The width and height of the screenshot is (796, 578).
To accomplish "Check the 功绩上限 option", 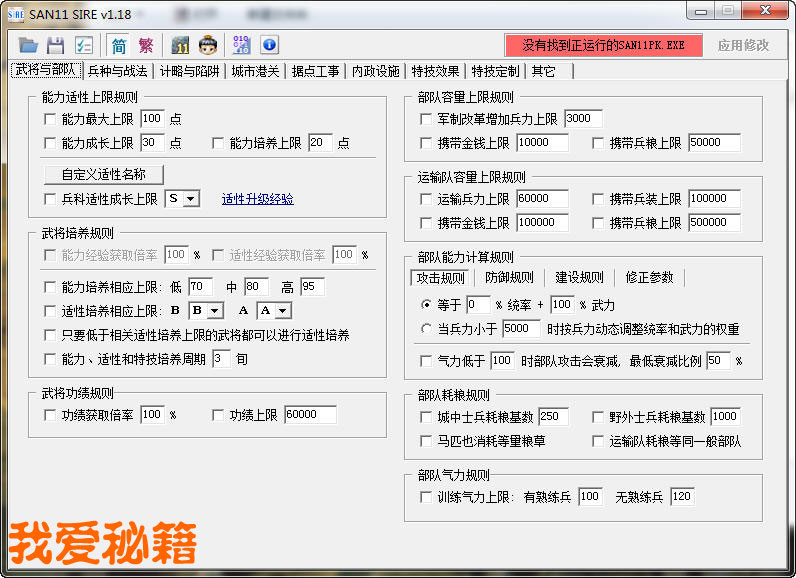I will tap(219, 415).
